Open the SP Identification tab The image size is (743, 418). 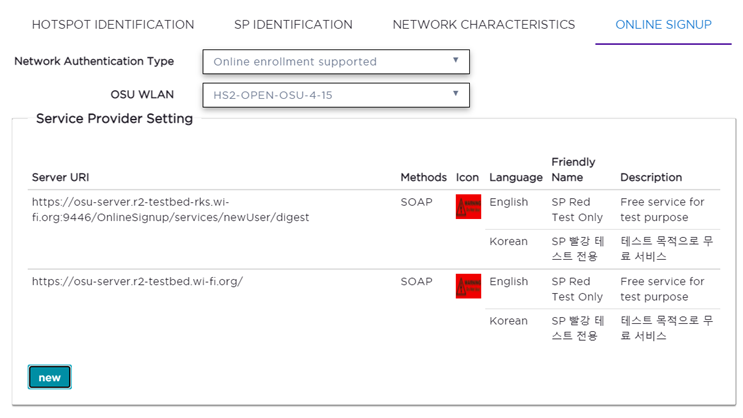293,24
